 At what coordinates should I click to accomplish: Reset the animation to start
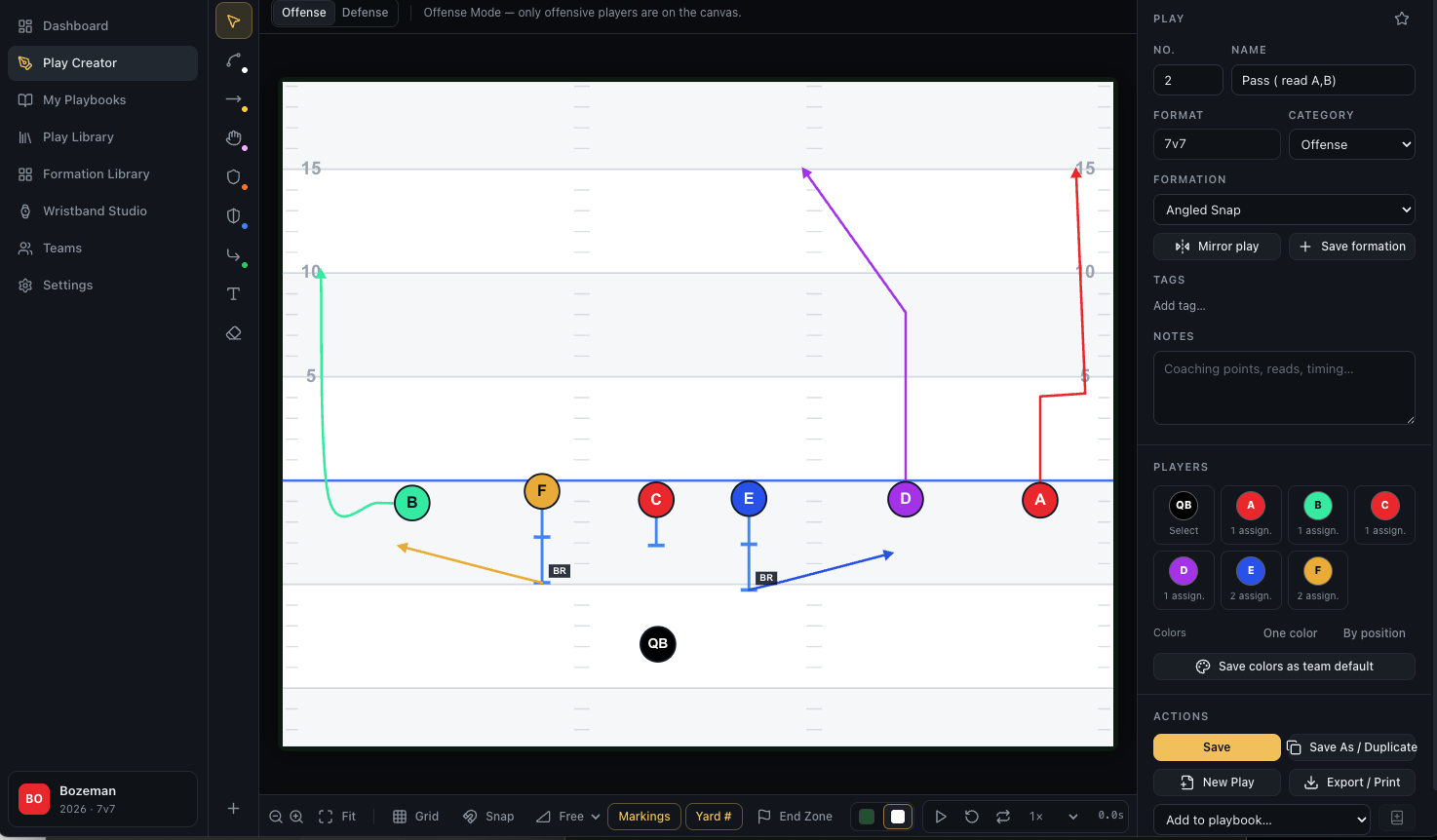click(972, 817)
